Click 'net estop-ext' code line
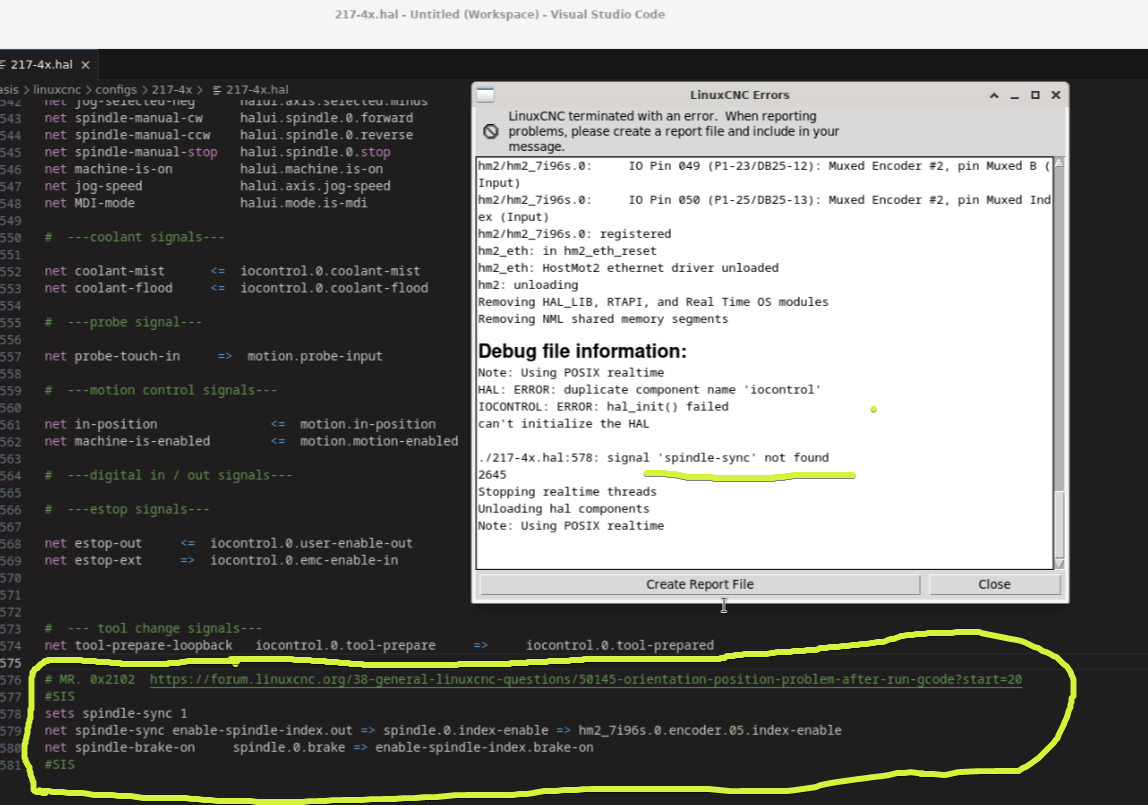The width and height of the screenshot is (1148, 805). (221, 560)
